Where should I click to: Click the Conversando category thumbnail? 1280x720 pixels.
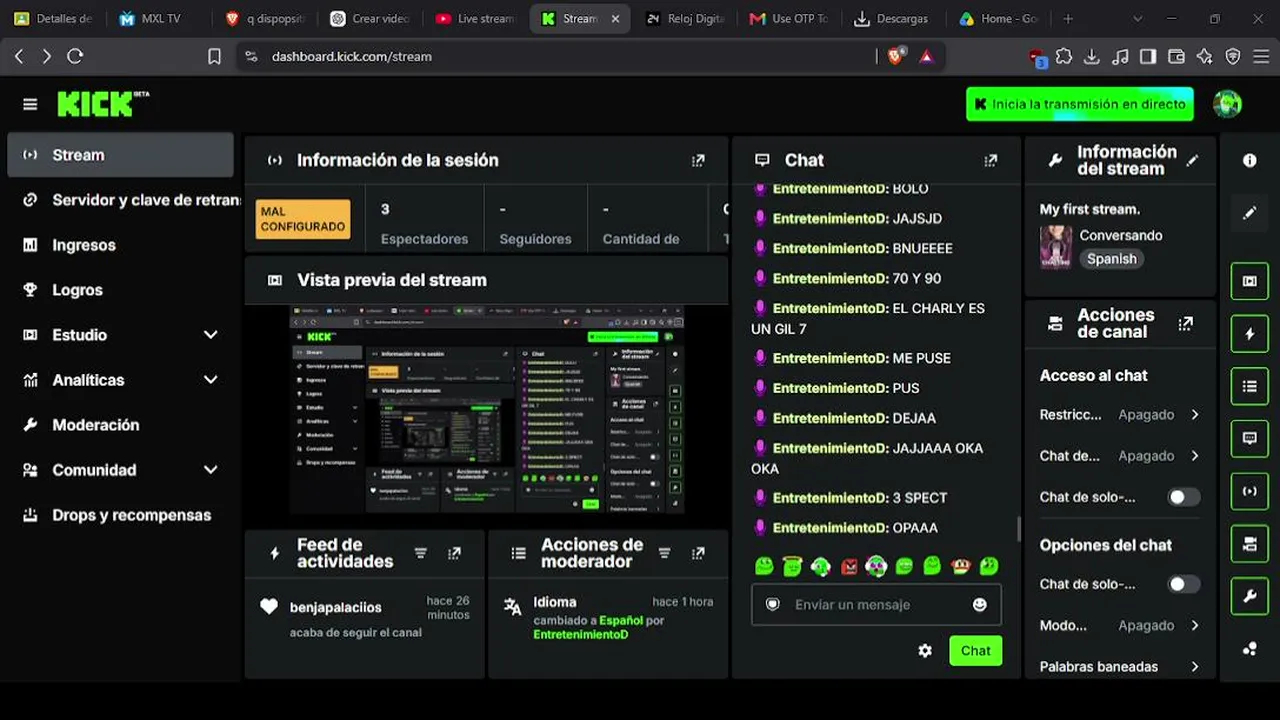(1056, 246)
